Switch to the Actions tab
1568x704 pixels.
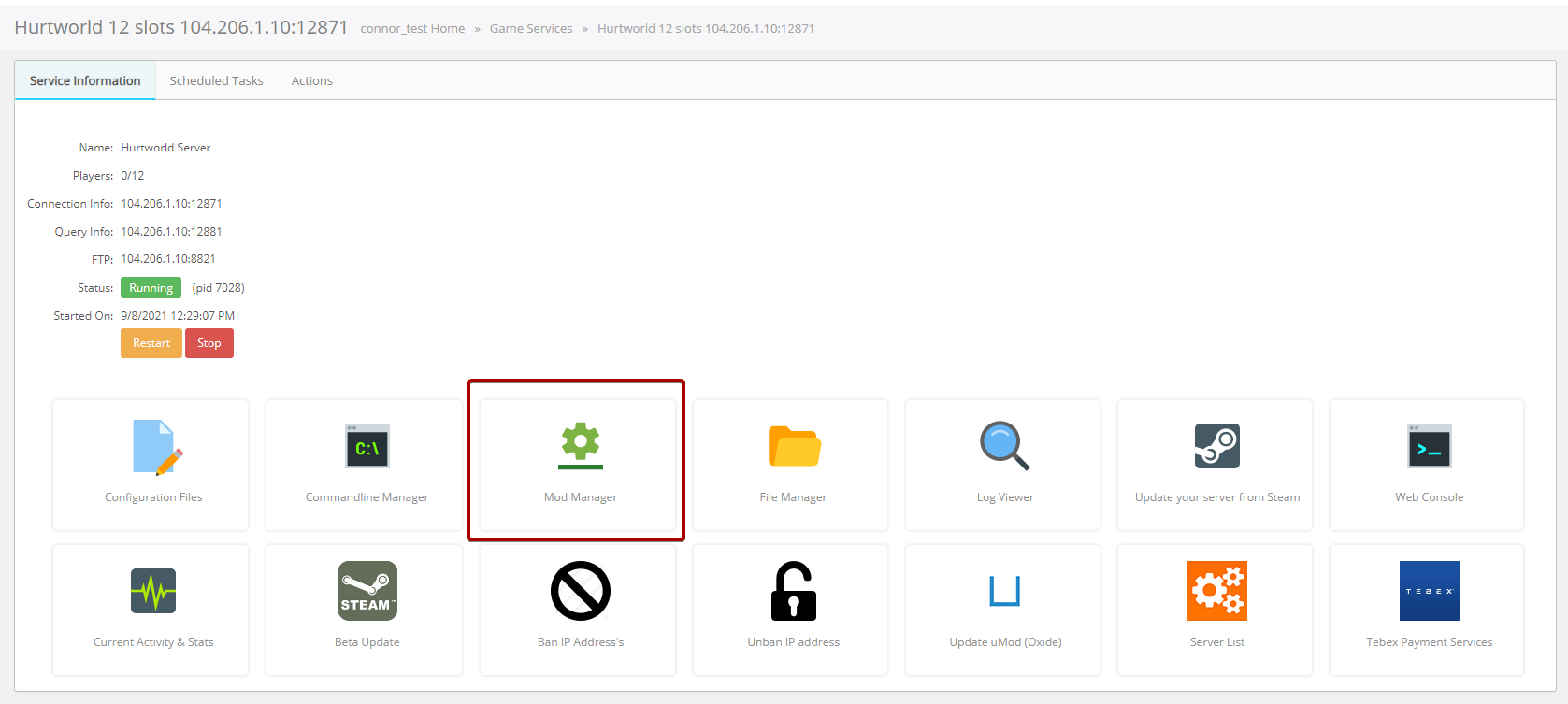point(311,81)
